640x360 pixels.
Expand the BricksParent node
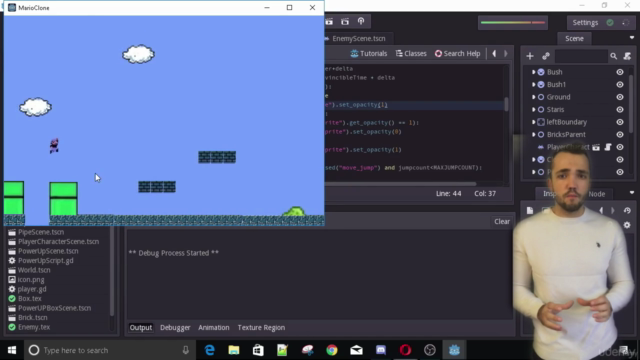pyautogui.click(x=533, y=134)
